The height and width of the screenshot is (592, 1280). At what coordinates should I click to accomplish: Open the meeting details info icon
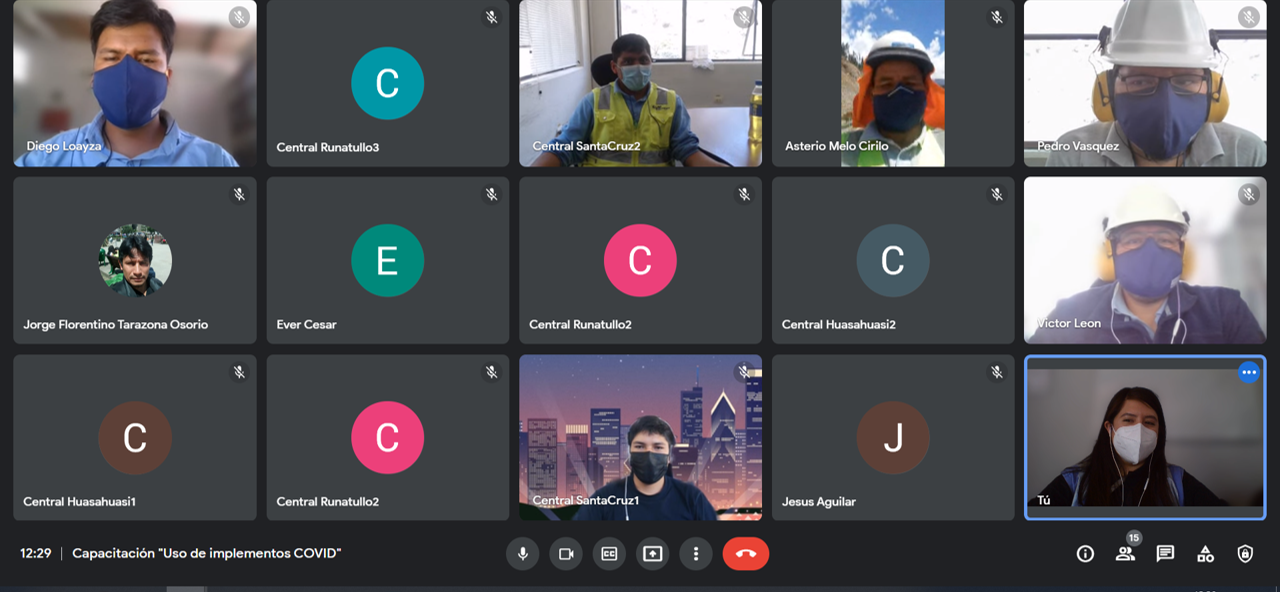coord(1085,554)
